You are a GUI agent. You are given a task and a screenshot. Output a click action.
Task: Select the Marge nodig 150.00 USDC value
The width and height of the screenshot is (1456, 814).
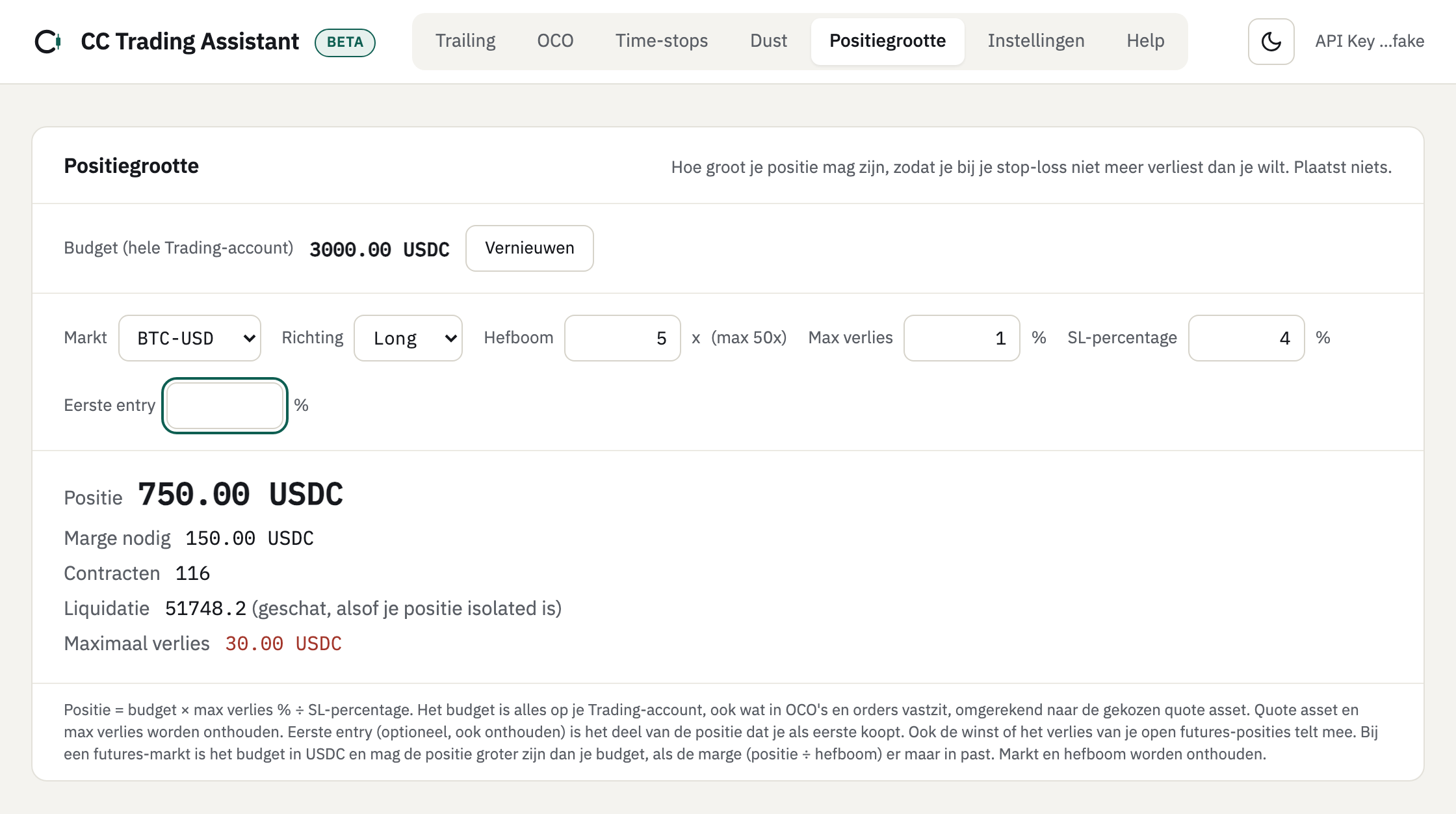click(250, 538)
